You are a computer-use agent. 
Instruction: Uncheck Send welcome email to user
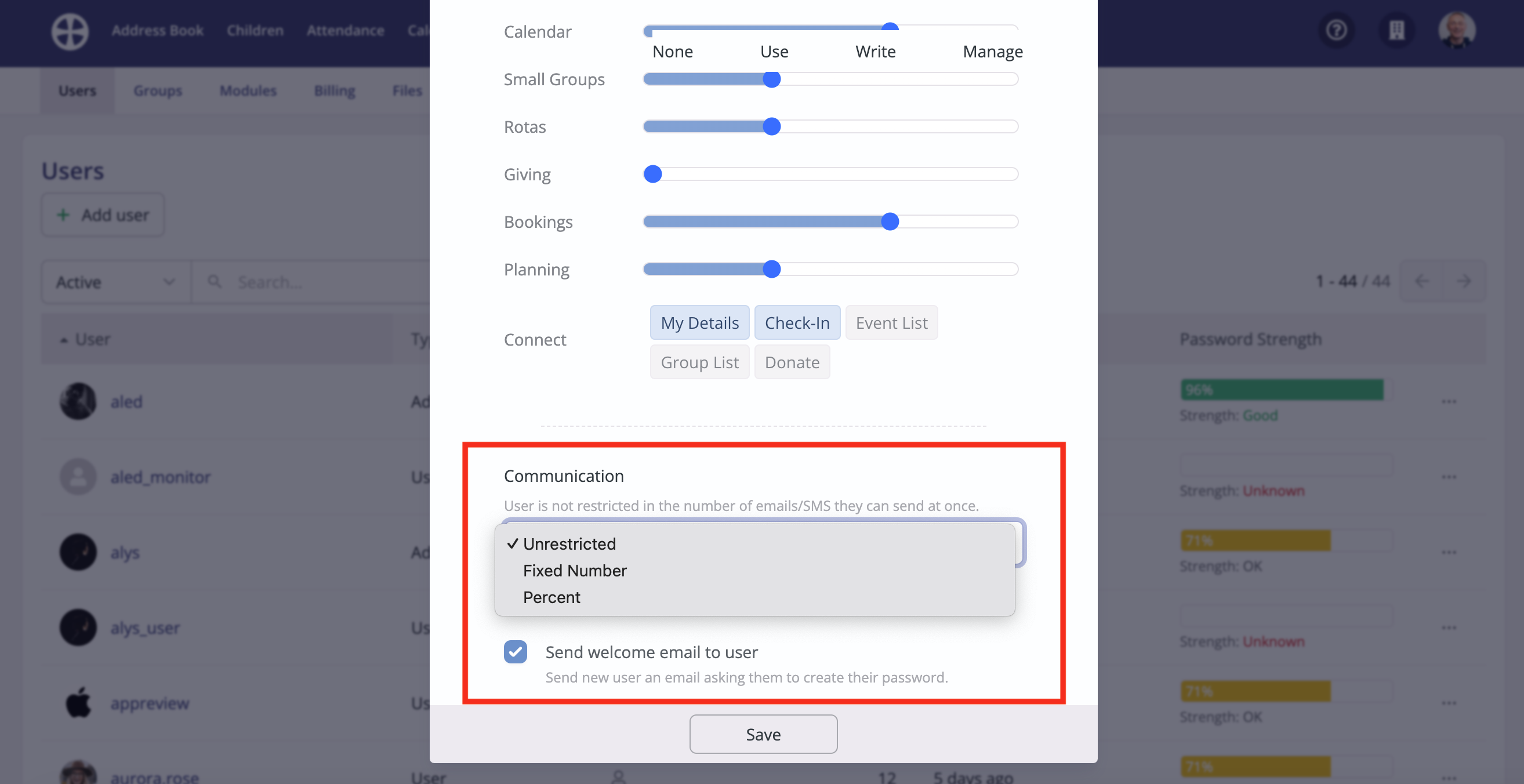516,652
